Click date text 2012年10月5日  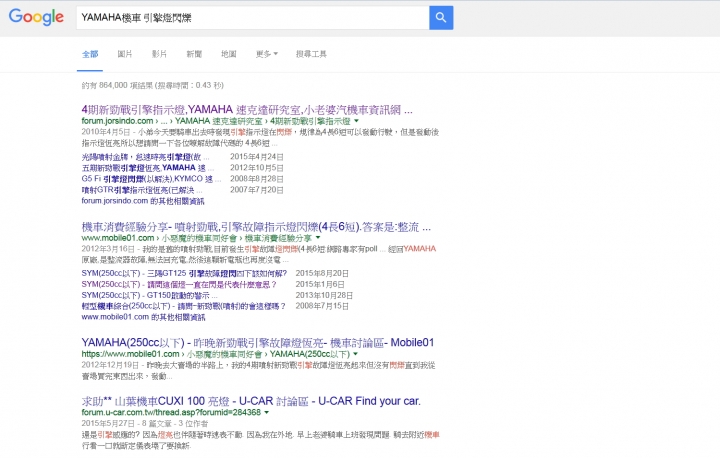(257, 168)
